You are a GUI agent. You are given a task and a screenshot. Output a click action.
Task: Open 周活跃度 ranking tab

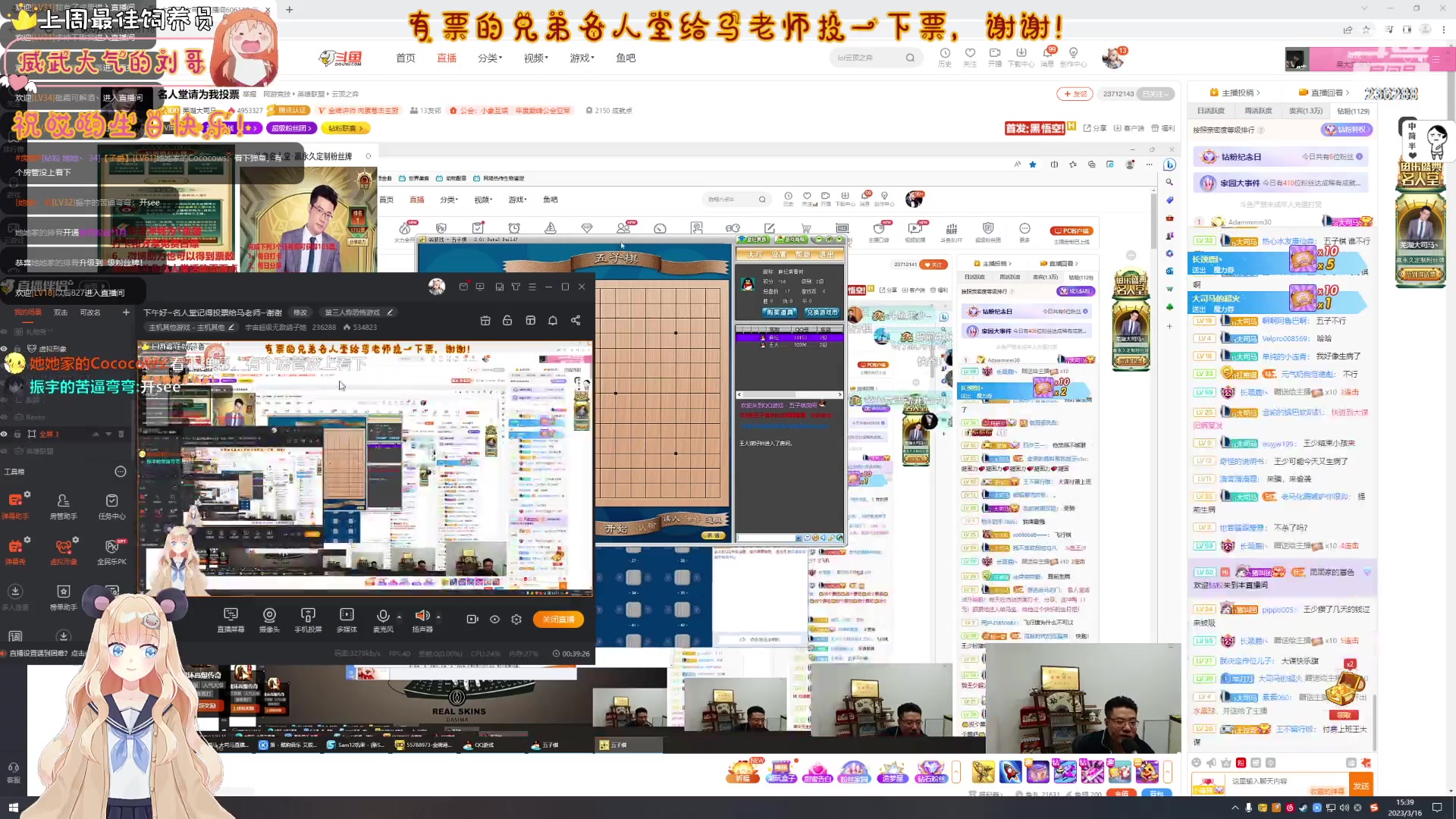click(x=1258, y=111)
